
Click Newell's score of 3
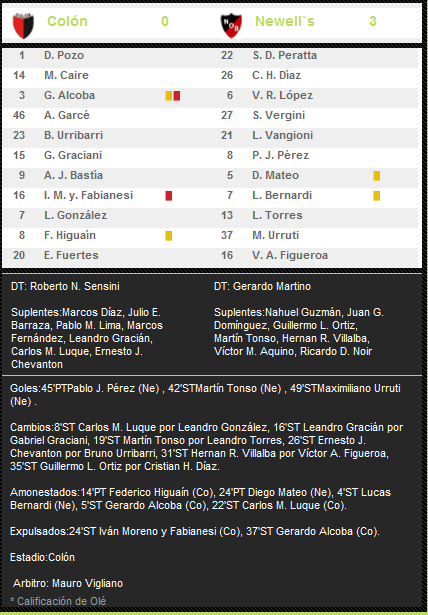(373, 21)
